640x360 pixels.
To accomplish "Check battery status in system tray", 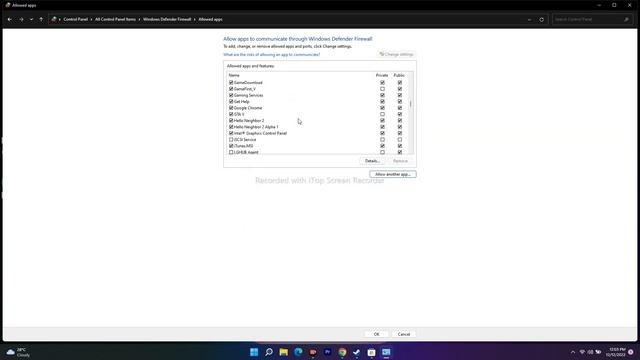I will (598, 352).
